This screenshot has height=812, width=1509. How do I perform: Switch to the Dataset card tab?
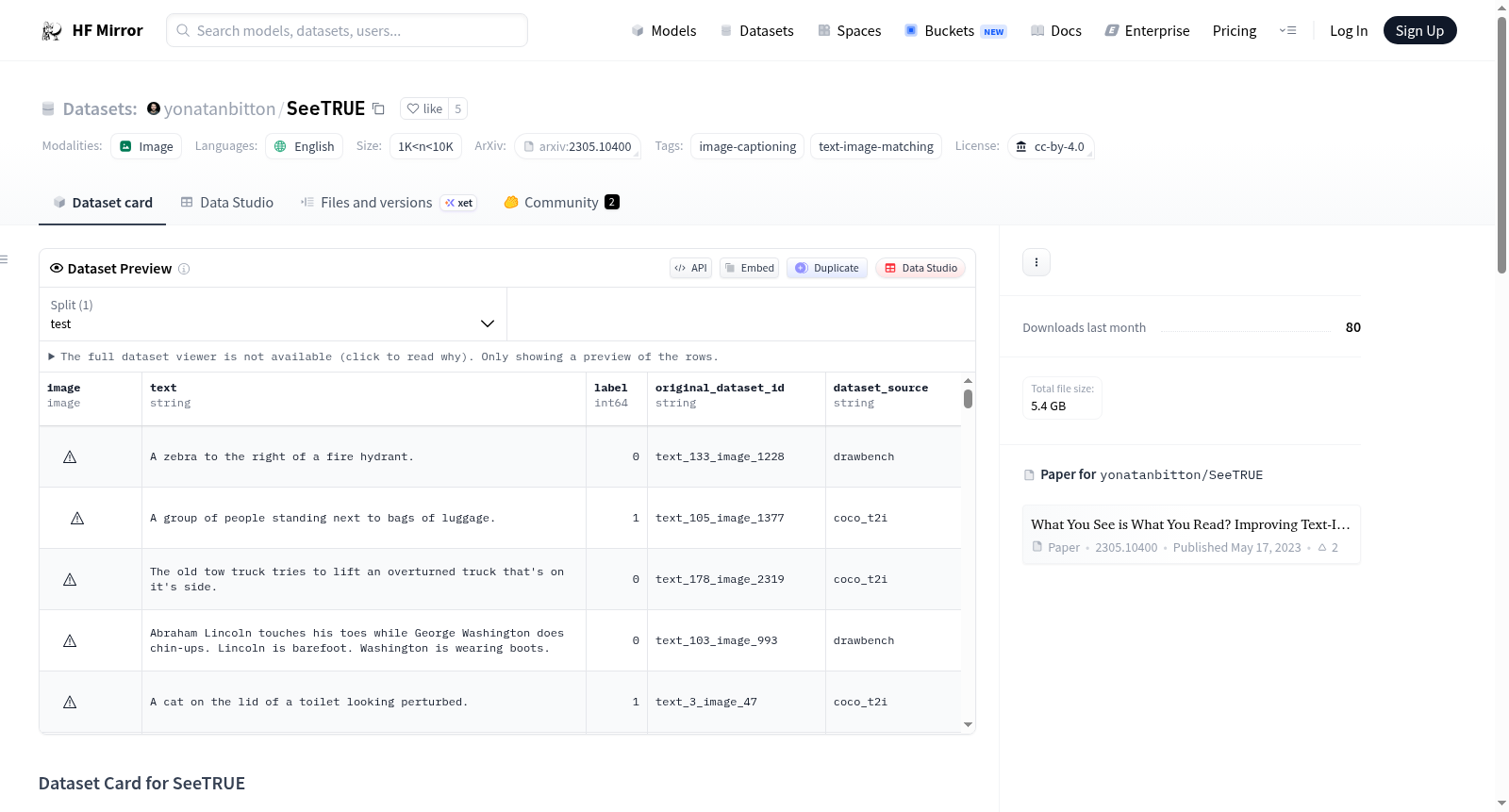pos(103,203)
